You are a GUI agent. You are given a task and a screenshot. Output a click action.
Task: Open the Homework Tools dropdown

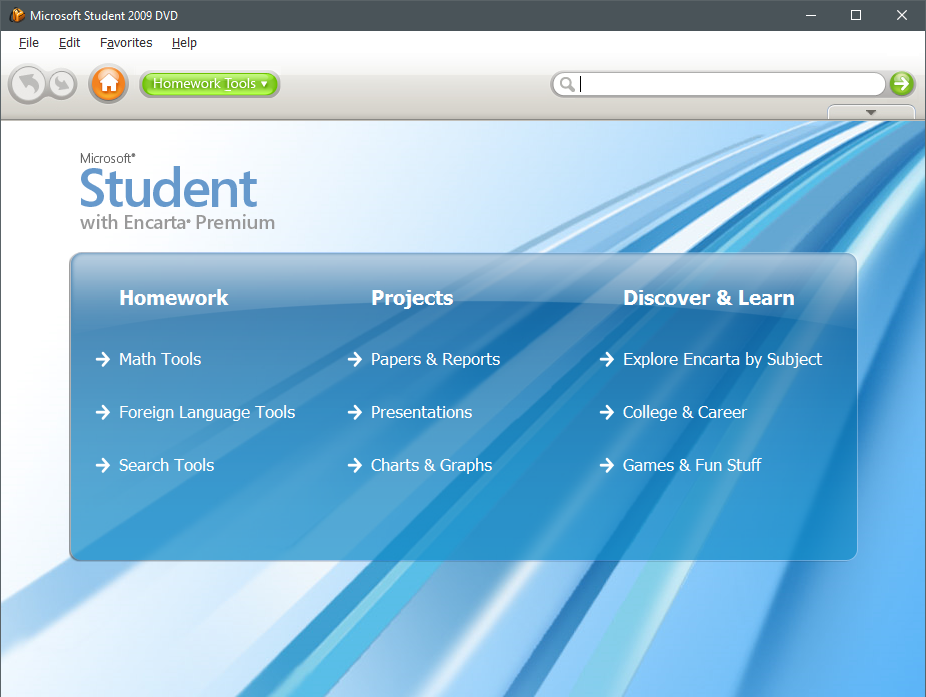(x=210, y=84)
